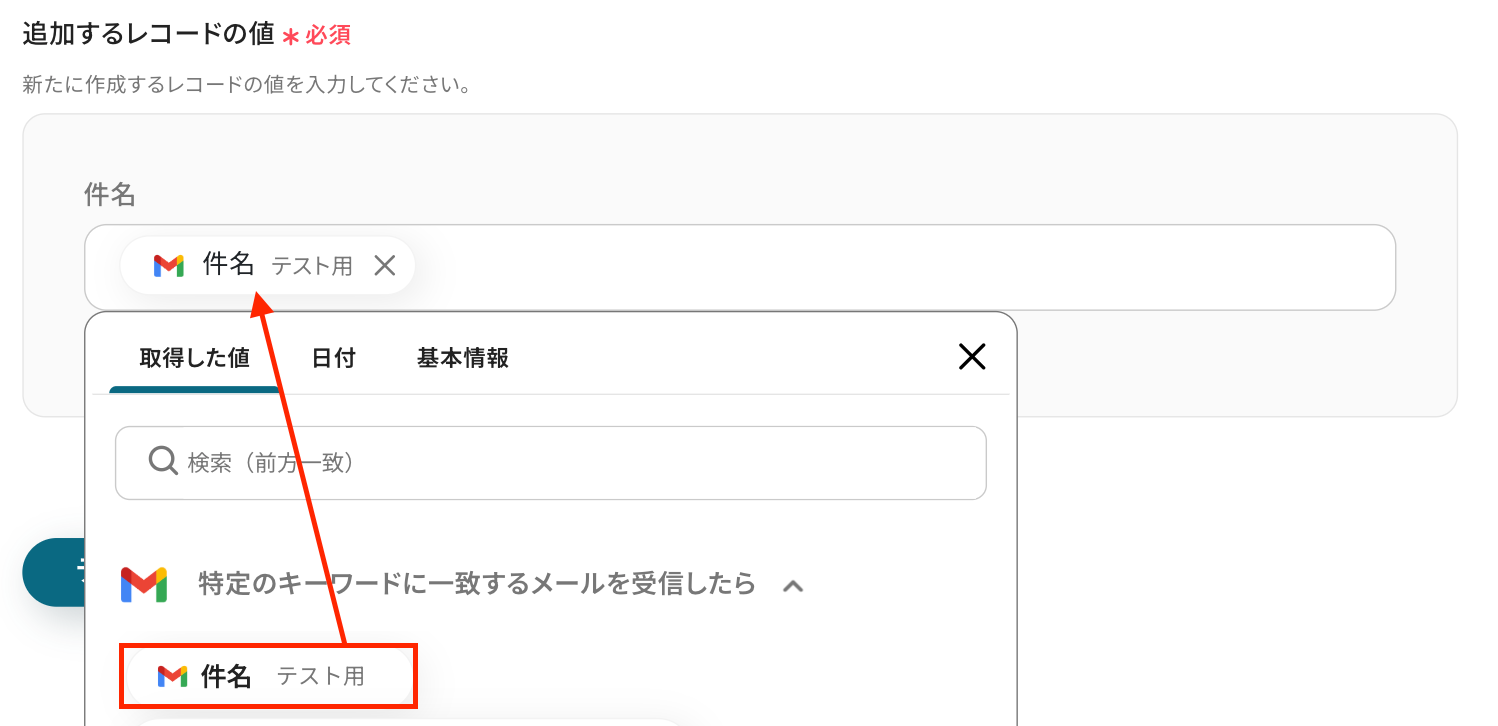Image resolution: width=1498 pixels, height=726 pixels.
Task: Click the テスト用 text inside the input chip
Action: tap(312, 266)
